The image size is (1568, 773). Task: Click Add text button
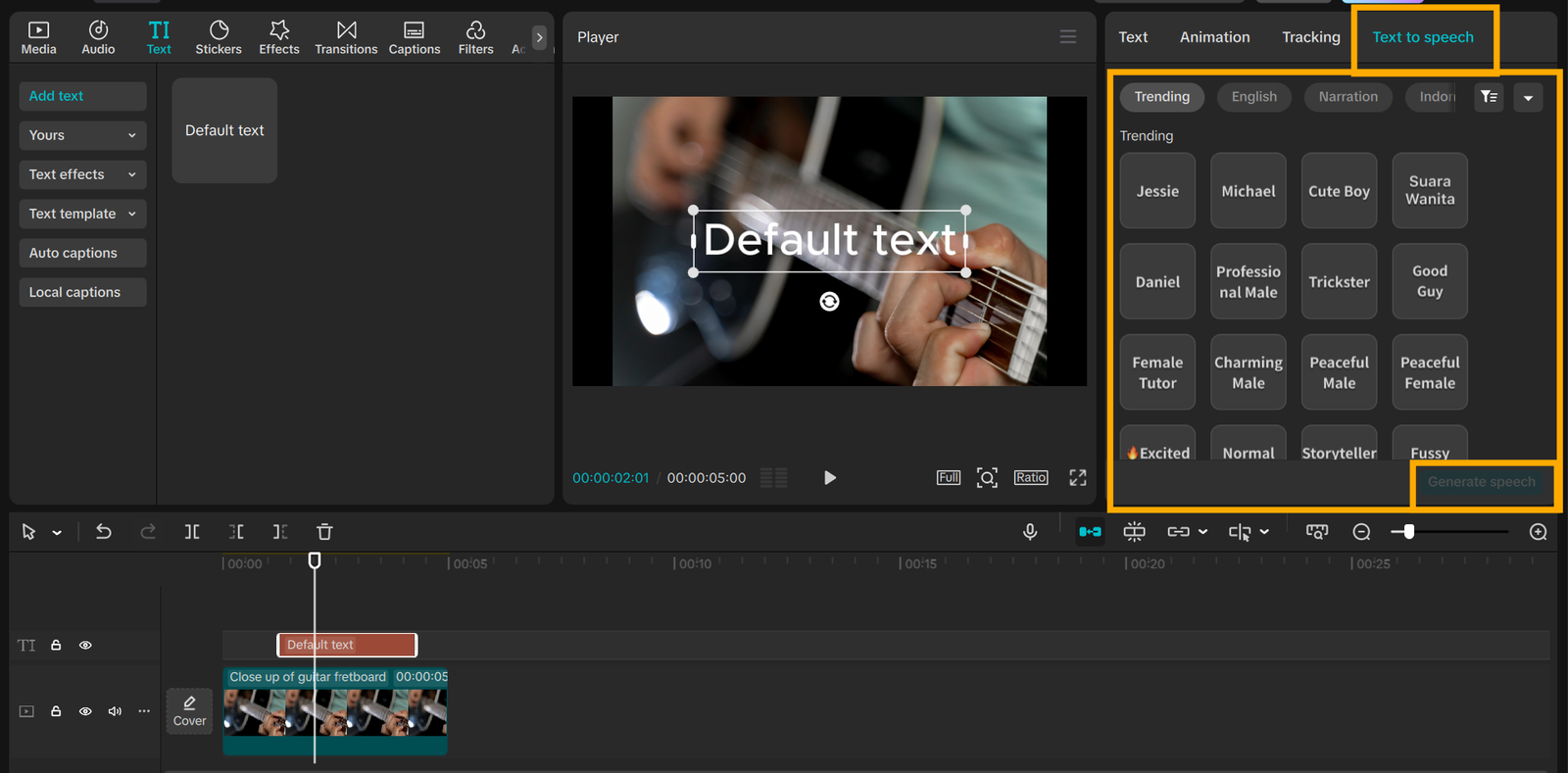pyautogui.click(x=82, y=96)
